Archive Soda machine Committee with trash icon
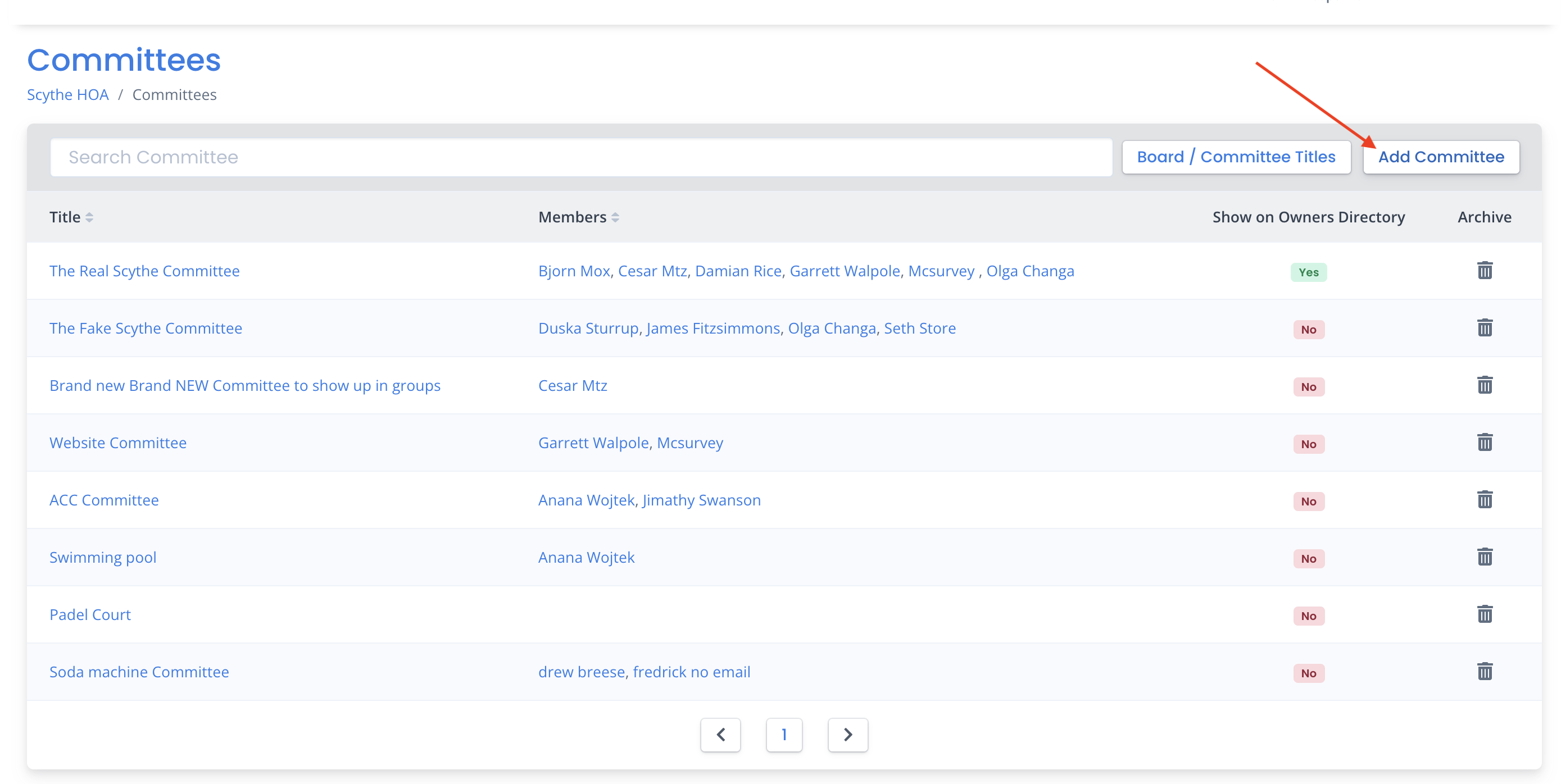 pyautogui.click(x=1484, y=671)
